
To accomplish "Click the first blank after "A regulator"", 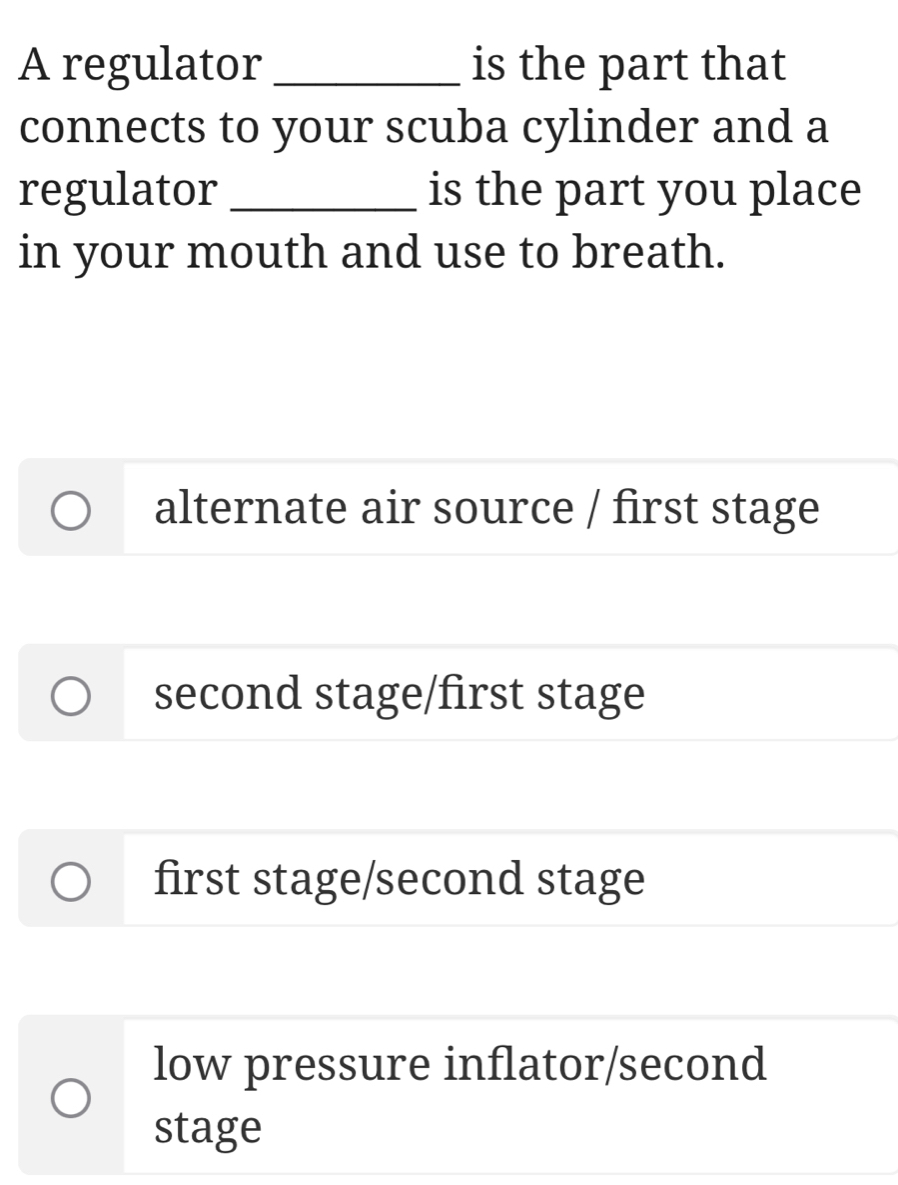I will (367, 67).
